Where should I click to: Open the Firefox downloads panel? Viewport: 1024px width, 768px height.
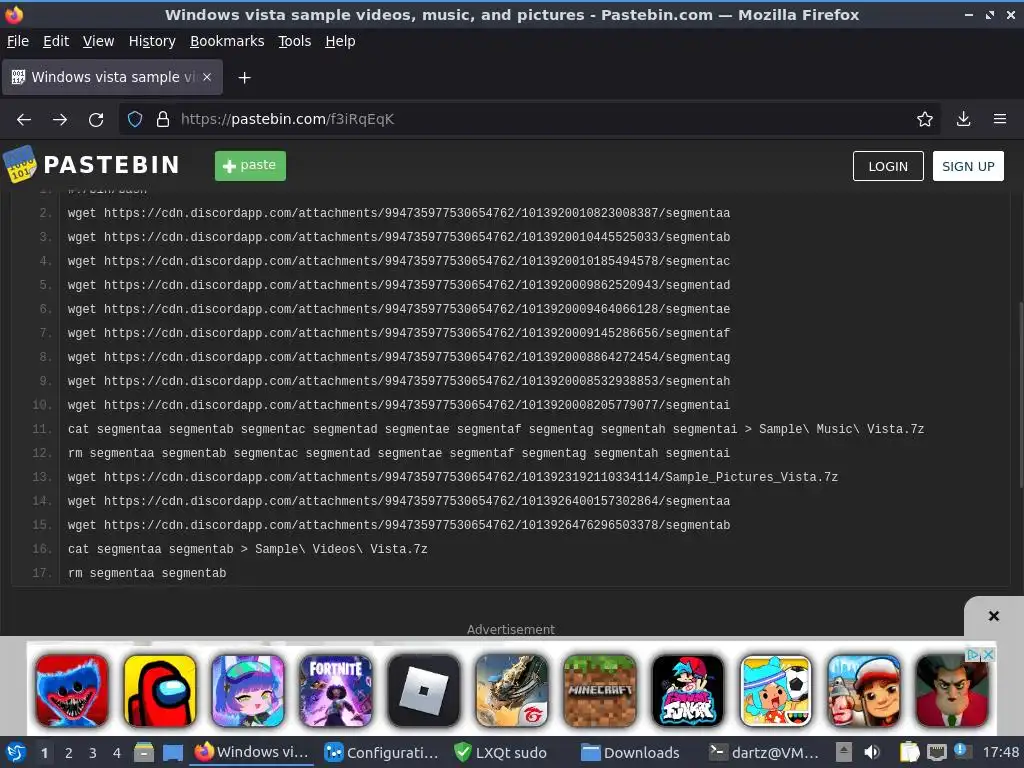click(x=963, y=120)
